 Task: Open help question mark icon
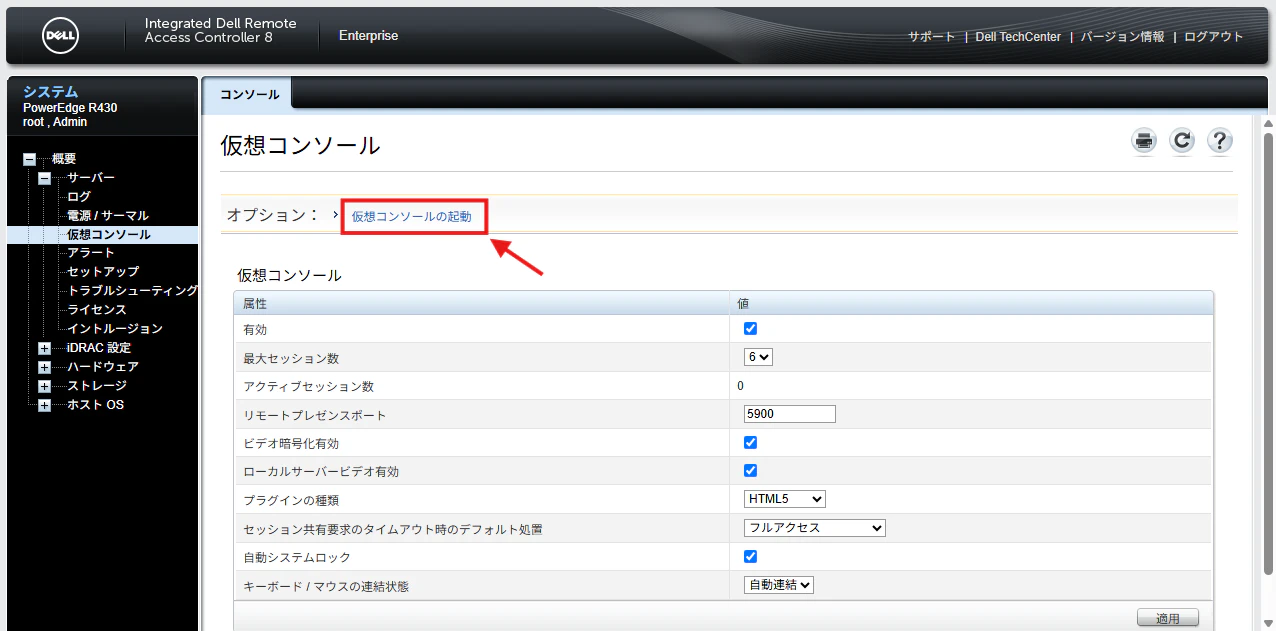[1219, 141]
